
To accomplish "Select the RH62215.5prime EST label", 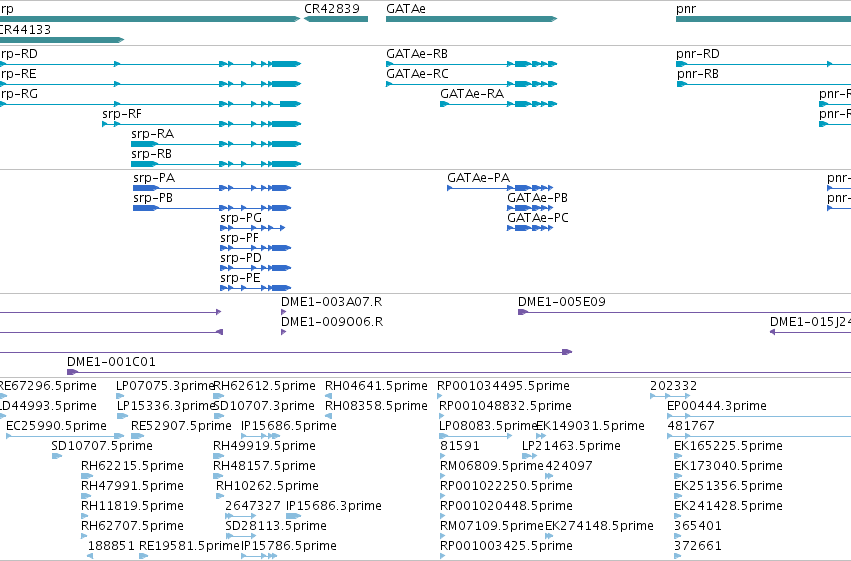I will tap(132, 466).
